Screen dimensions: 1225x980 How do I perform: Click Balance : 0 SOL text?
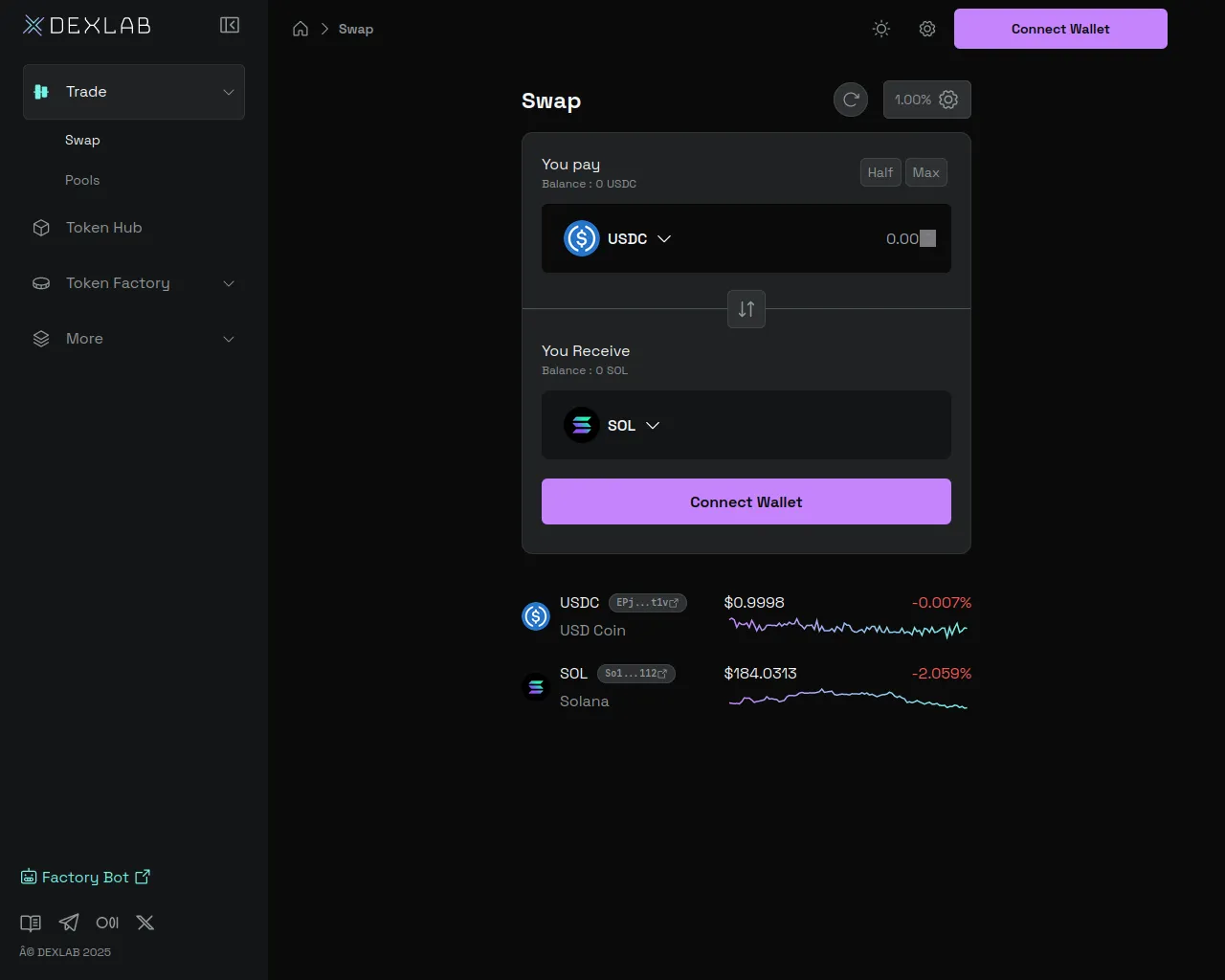[585, 370]
